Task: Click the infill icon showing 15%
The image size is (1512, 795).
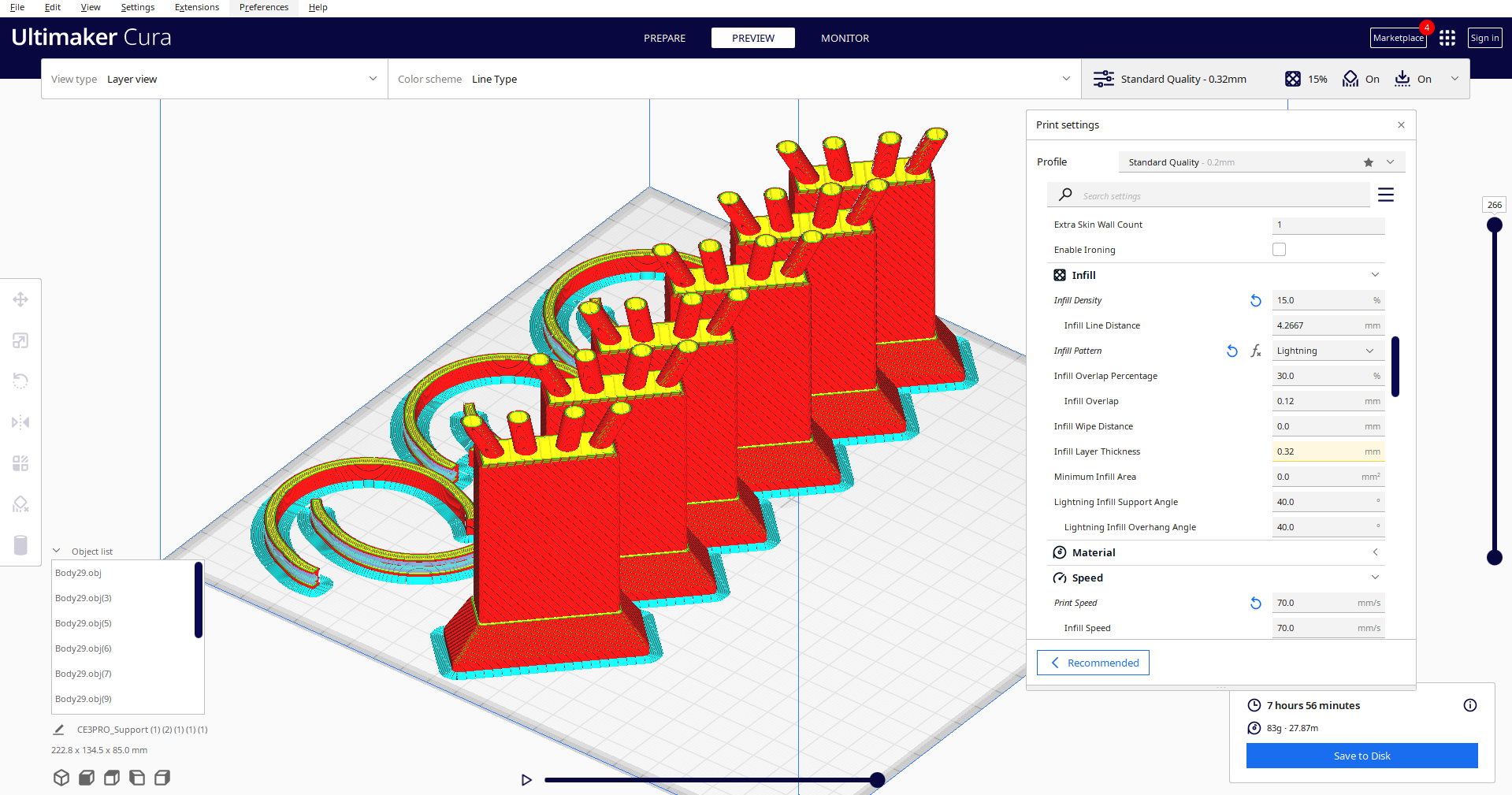Action: [x=1293, y=79]
